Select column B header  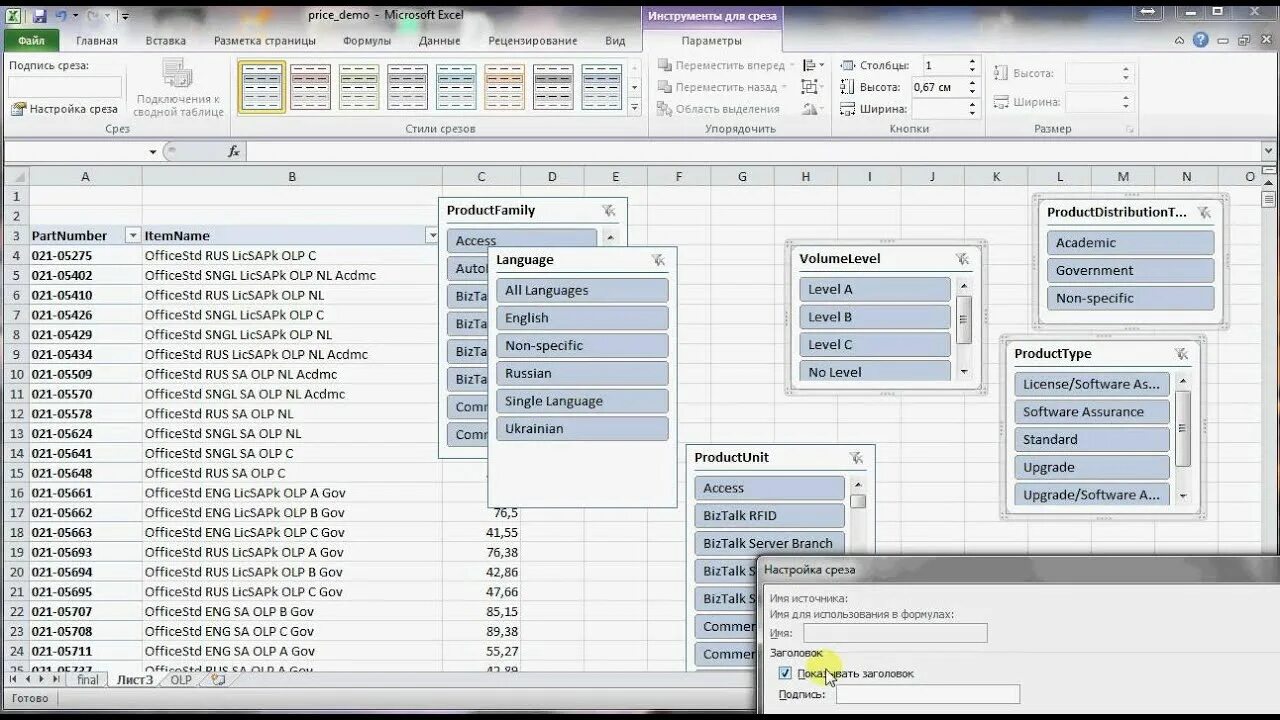pyautogui.click(x=292, y=177)
